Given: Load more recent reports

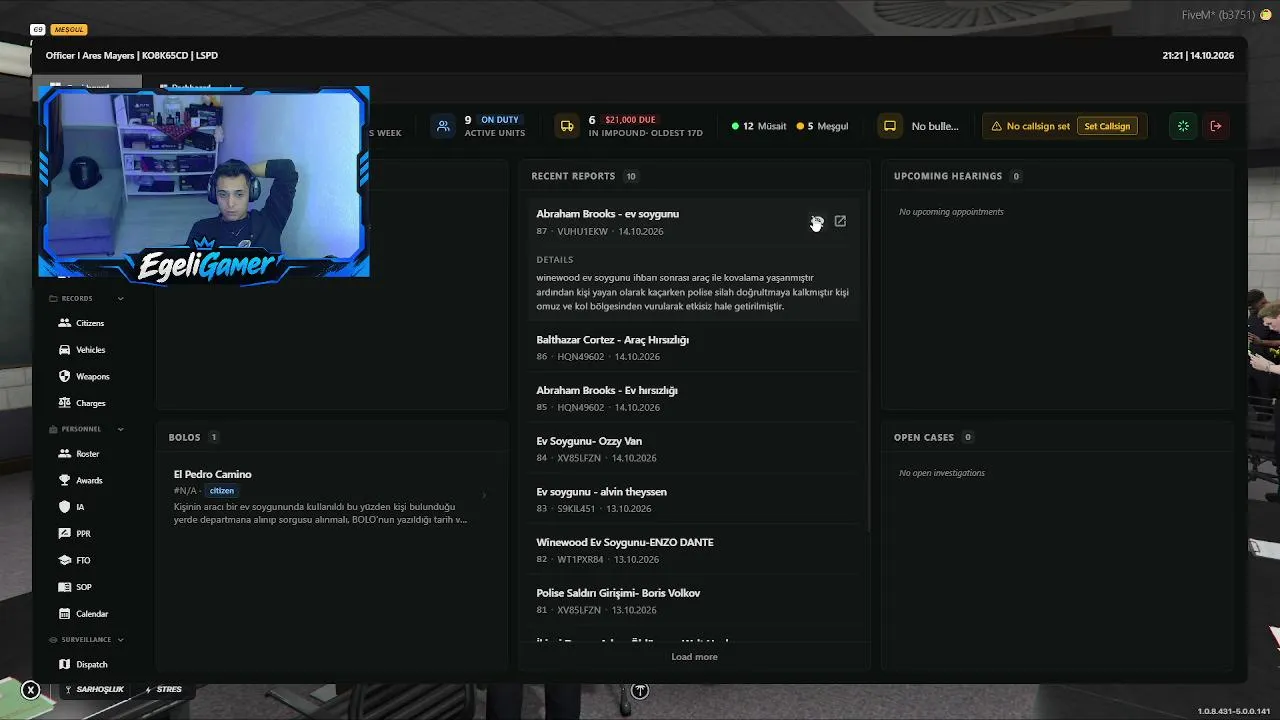Looking at the screenshot, I should click(x=694, y=657).
